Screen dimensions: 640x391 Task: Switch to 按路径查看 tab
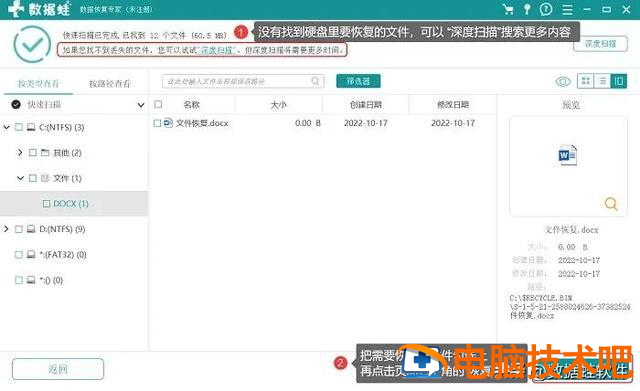coord(110,84)
